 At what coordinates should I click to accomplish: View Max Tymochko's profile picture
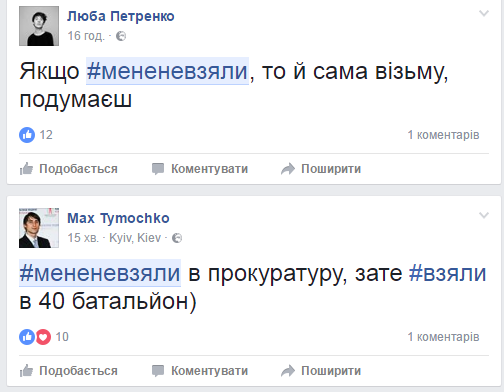coord(39,228)
